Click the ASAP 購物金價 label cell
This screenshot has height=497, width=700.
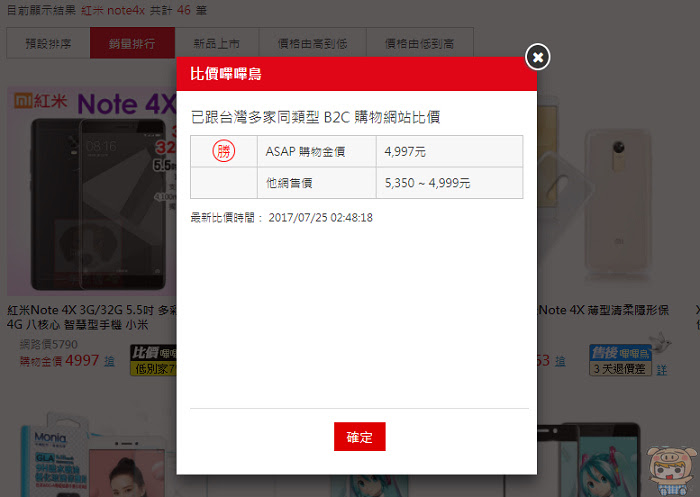(317, 151)
